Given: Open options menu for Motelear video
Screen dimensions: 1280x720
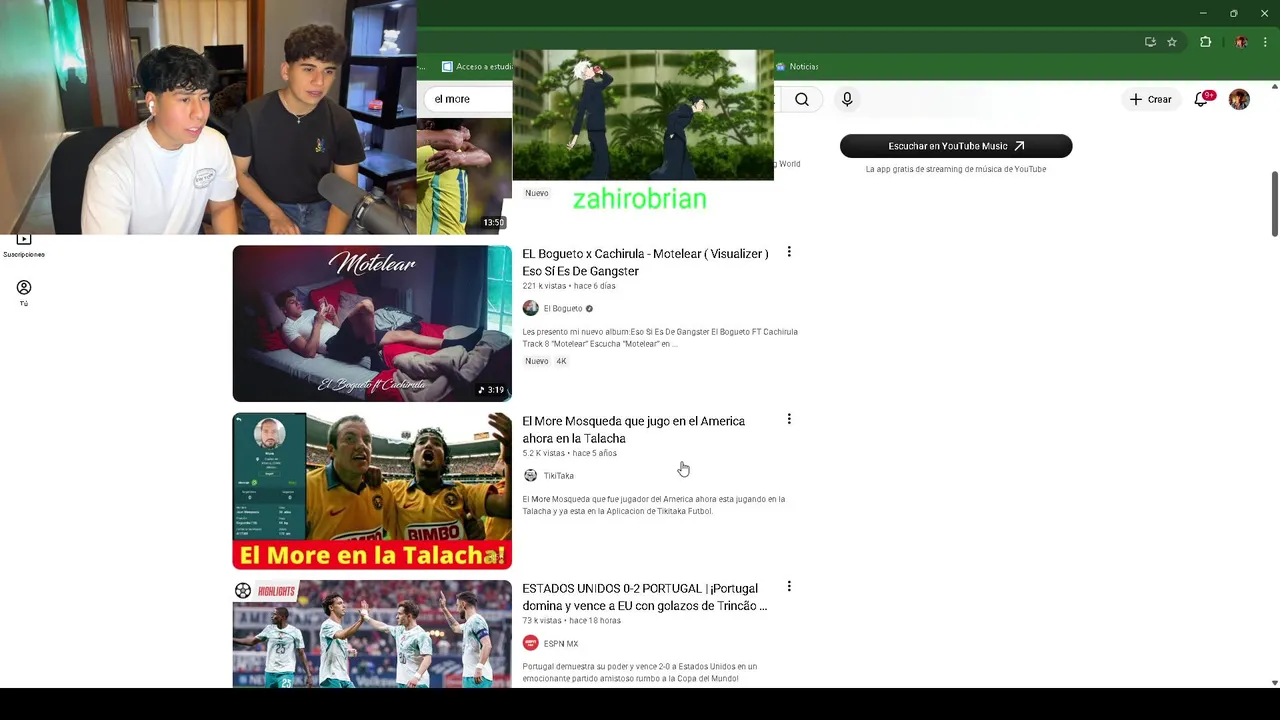Looking at the screenshot, I should coord(789,252).
